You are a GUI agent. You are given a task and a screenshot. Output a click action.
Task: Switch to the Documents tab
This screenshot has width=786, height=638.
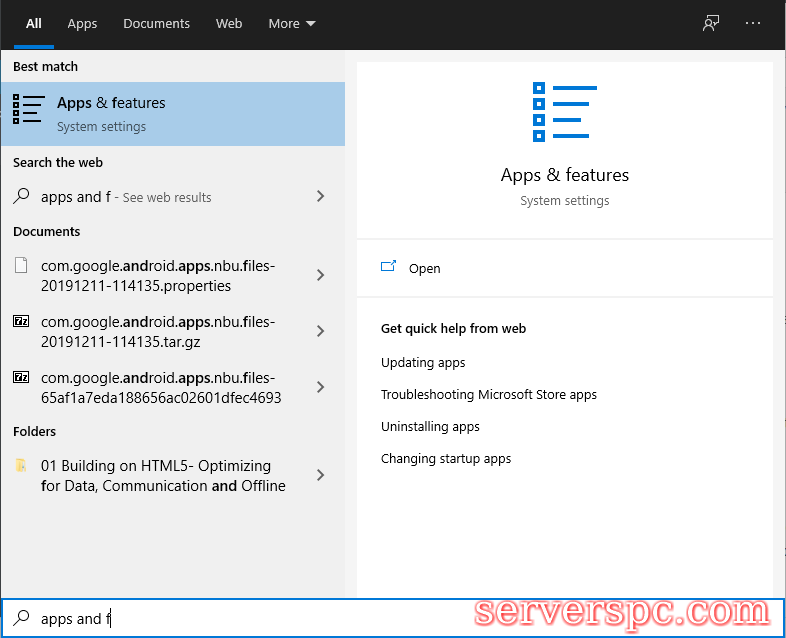click(x=156, y=23)
